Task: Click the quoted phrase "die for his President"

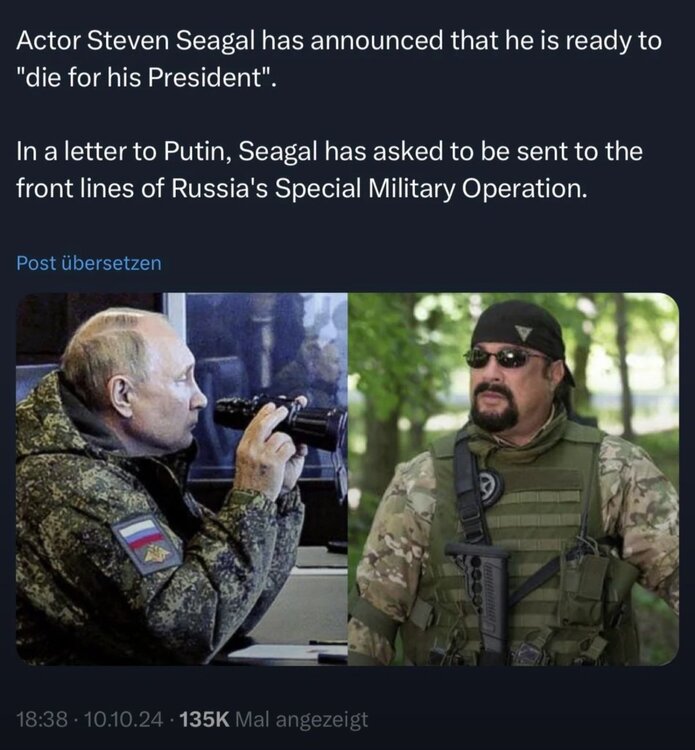Action: [x=144, y=79]
